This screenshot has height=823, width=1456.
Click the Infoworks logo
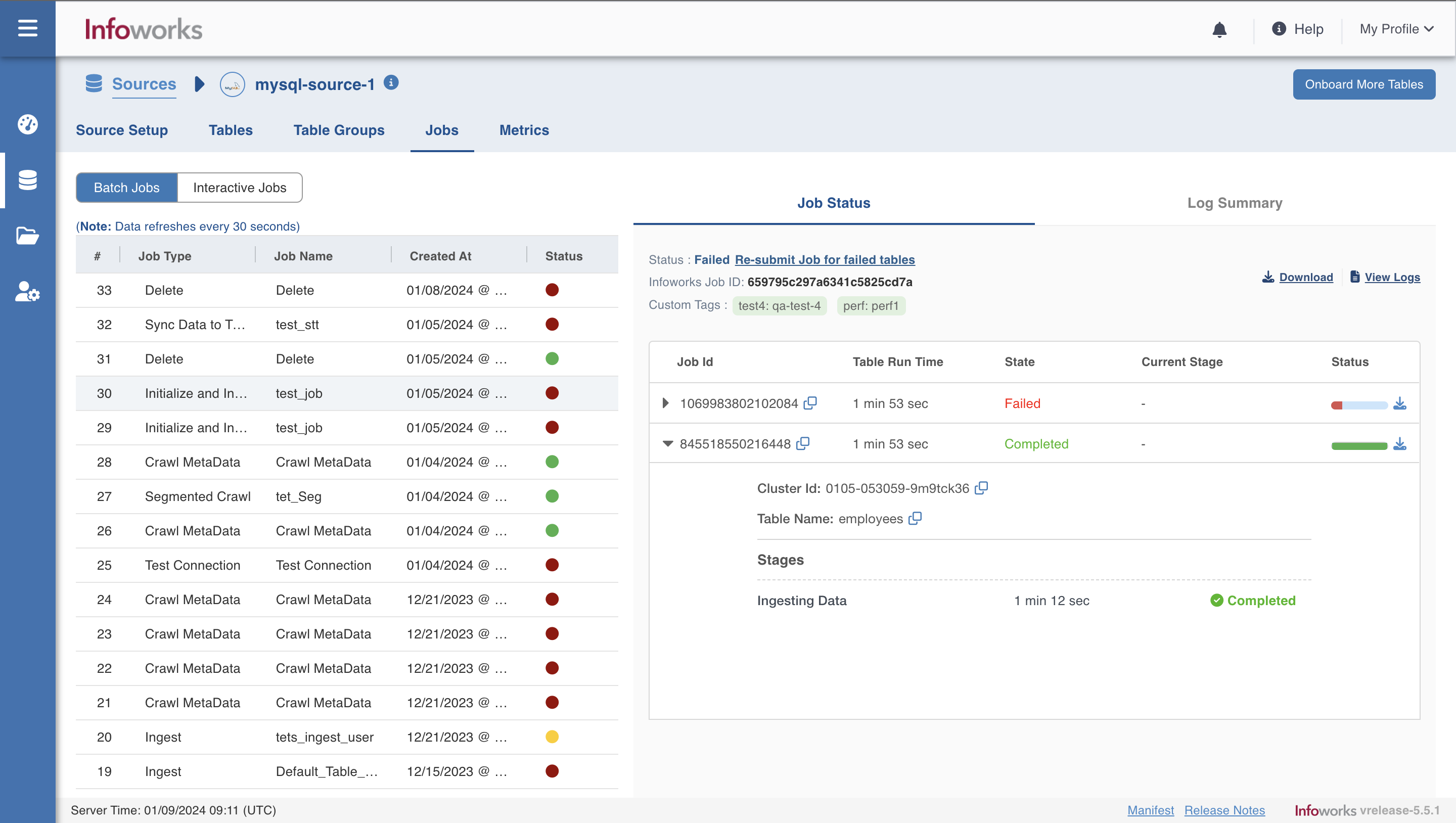click(x=144, y=28)
